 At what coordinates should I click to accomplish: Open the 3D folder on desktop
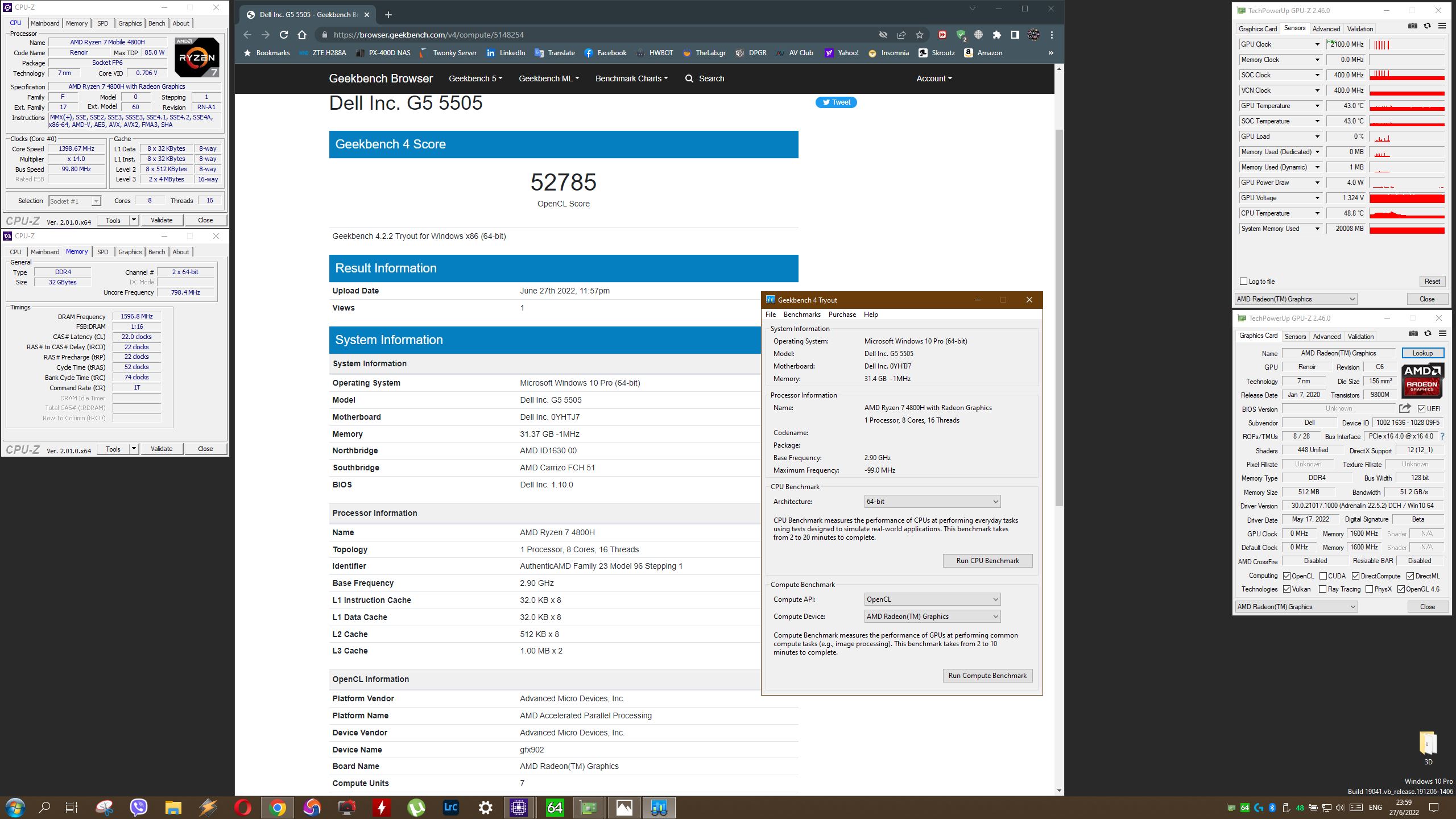pos(1428,747)
